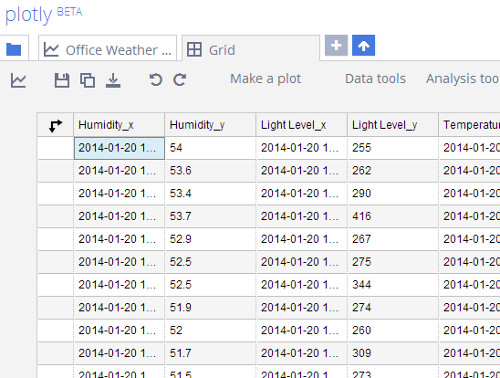Select cell with value 53.7

[210, 216]
